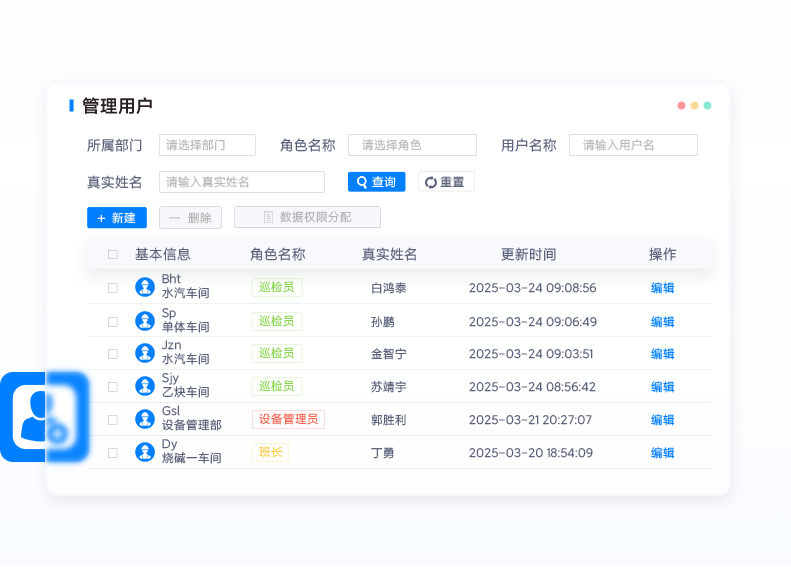
Task: Click the red window dot
Action: pos(681,105)
